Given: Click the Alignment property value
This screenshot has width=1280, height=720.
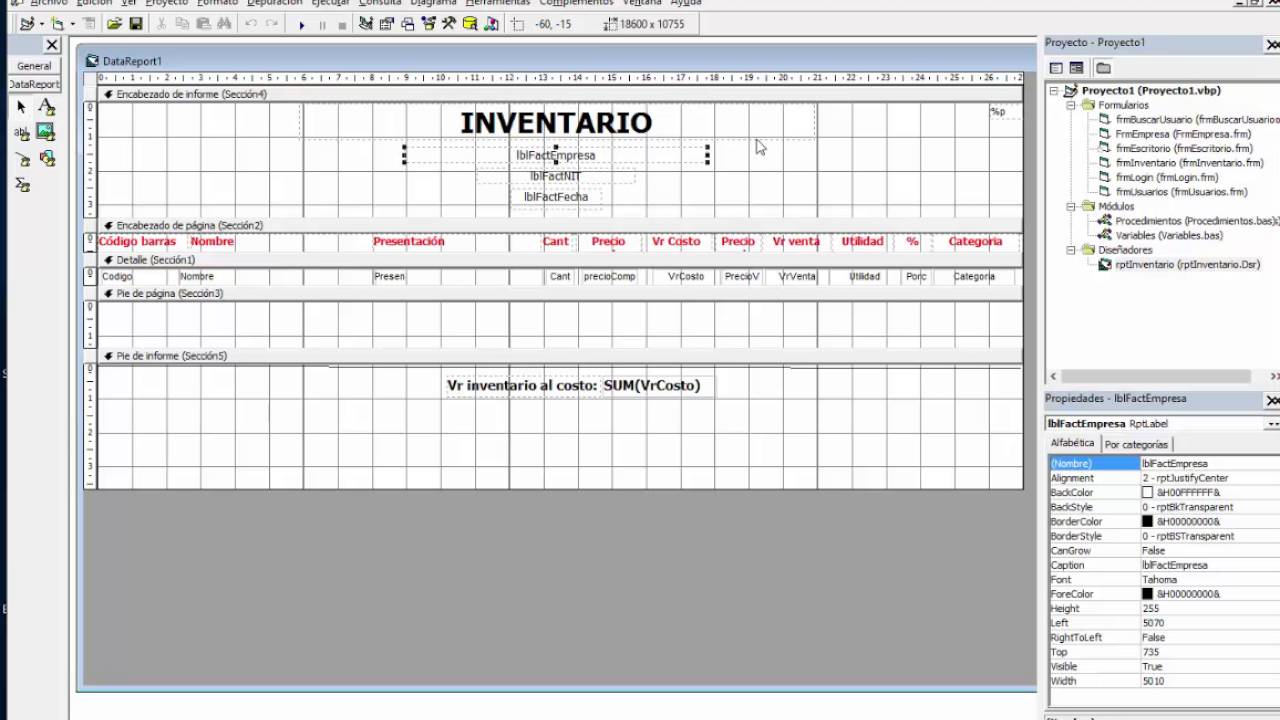Looking at the screenshot, I should 1210,478.
